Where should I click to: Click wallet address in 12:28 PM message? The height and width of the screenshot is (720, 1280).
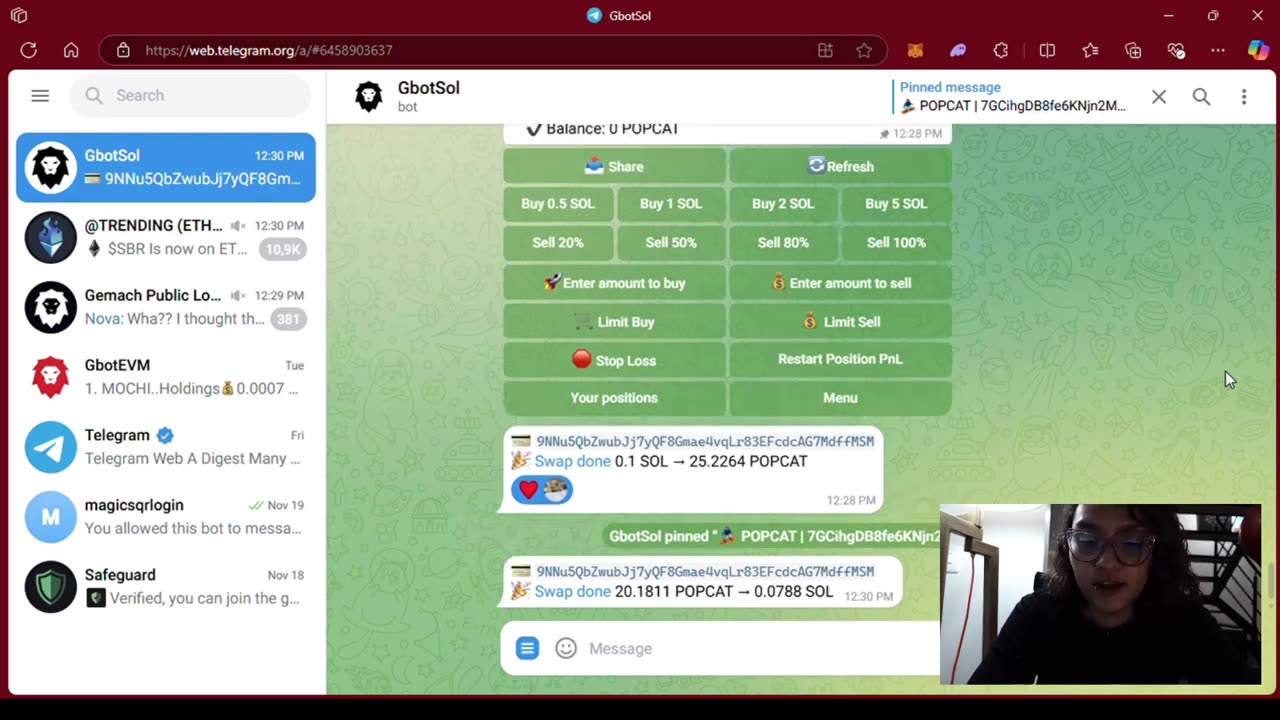705,441
